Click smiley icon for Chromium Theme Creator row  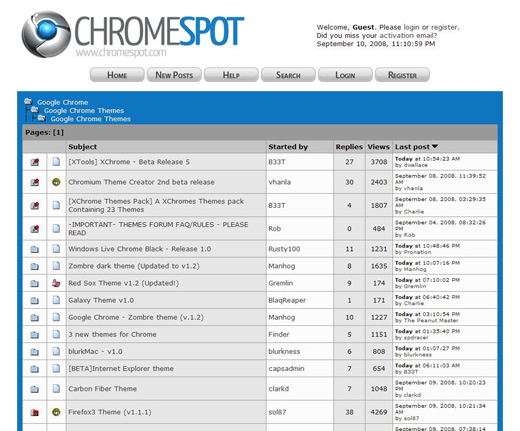pyautogui.click(x=56, y=182)
